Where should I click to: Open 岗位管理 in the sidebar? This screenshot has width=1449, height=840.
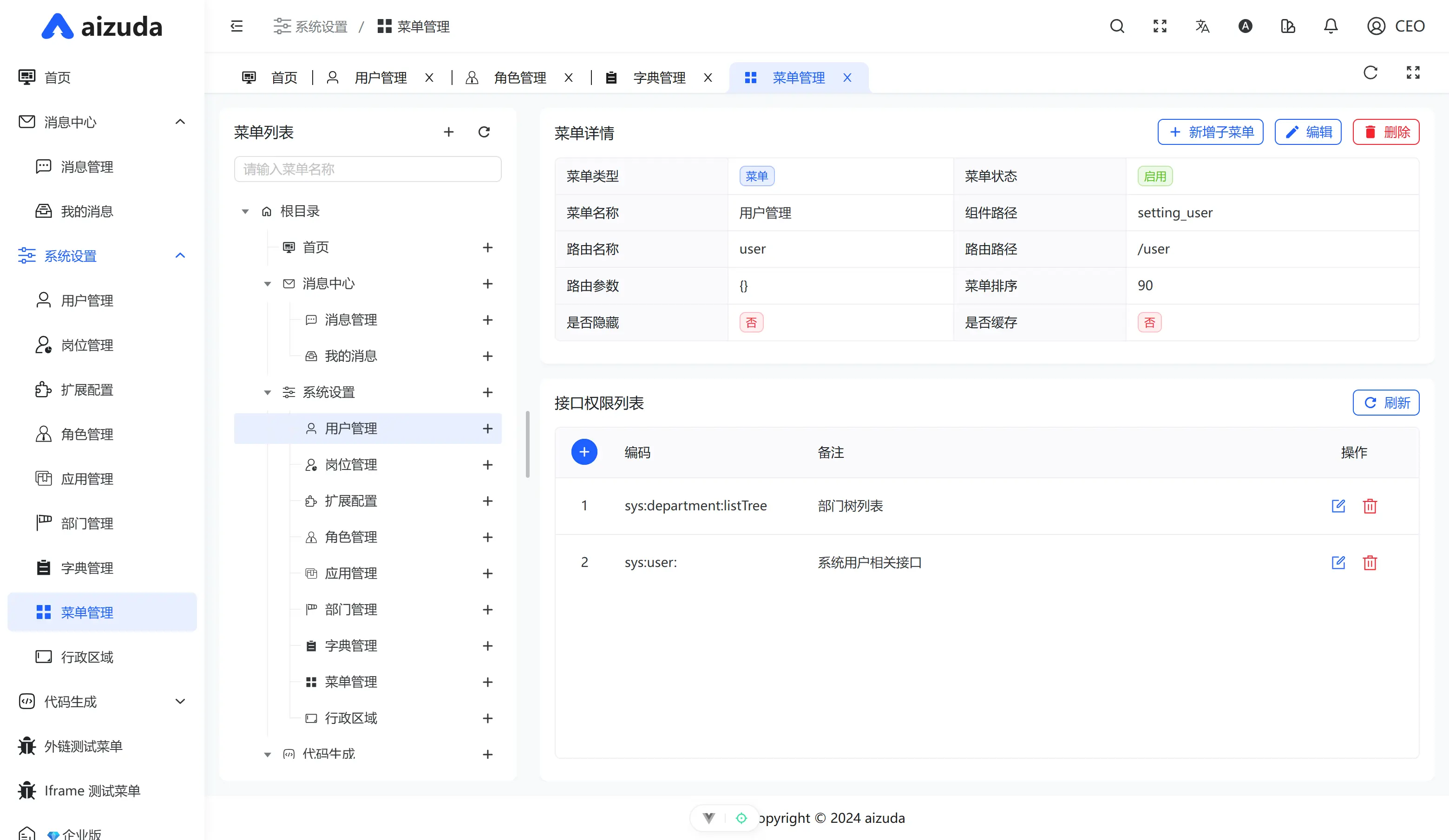point(102,345)
